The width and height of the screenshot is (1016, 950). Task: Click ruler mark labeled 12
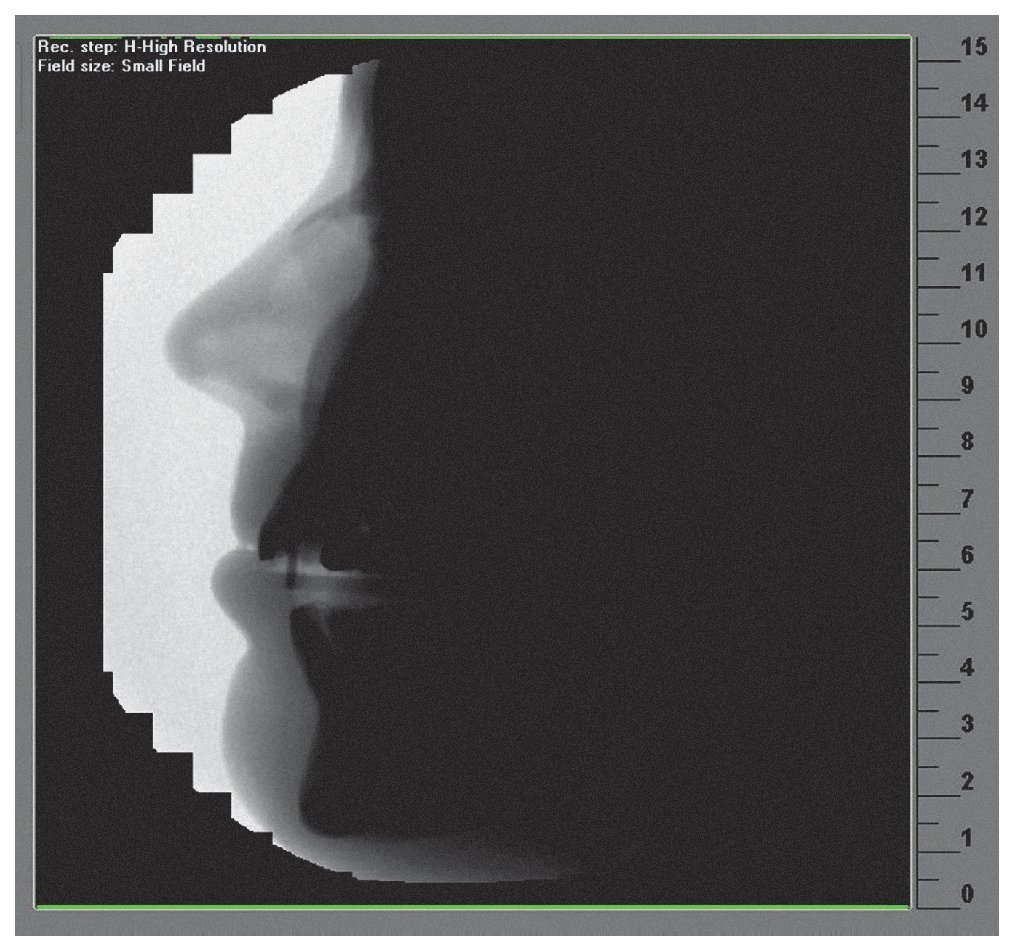click(971, 217)
